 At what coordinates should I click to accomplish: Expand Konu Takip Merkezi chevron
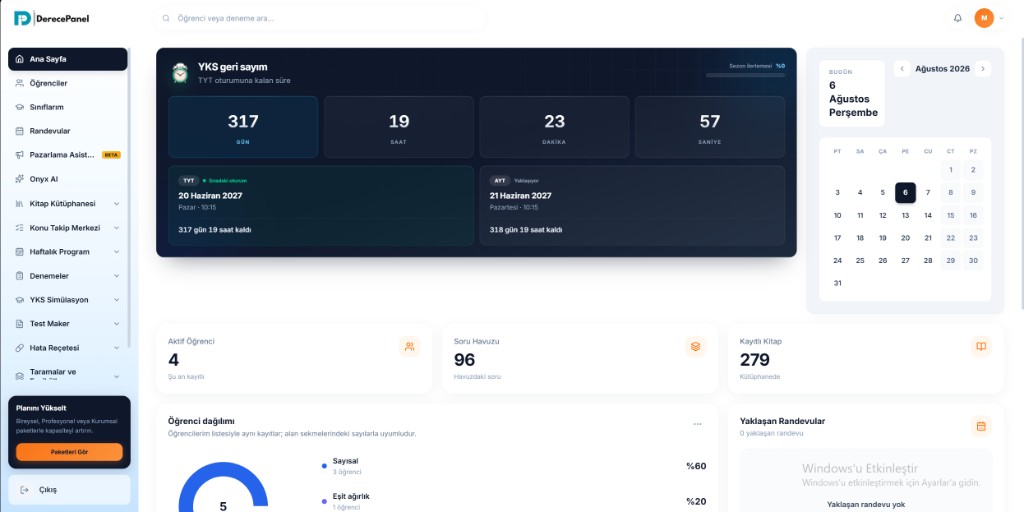116,228
